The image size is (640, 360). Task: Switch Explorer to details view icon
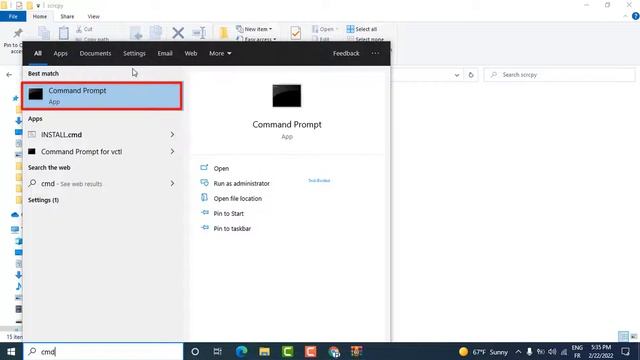point(623,336)
